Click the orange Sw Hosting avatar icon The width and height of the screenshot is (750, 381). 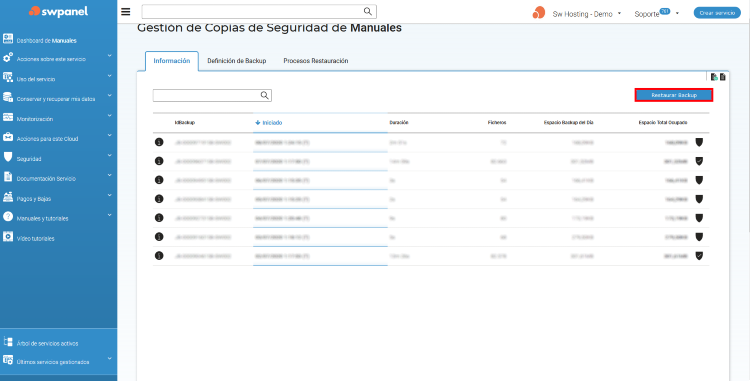pos(539,13)
